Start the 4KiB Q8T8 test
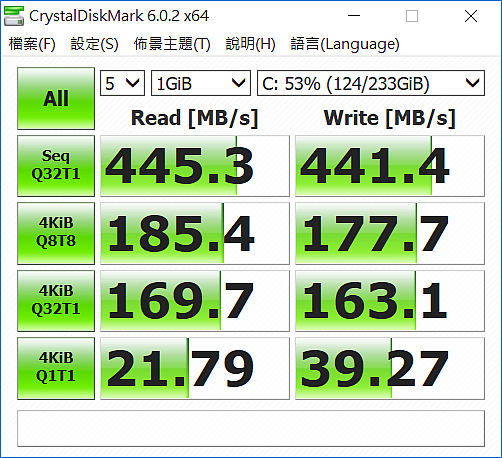This screenshot has height=458, width=502. click(56, 233)
